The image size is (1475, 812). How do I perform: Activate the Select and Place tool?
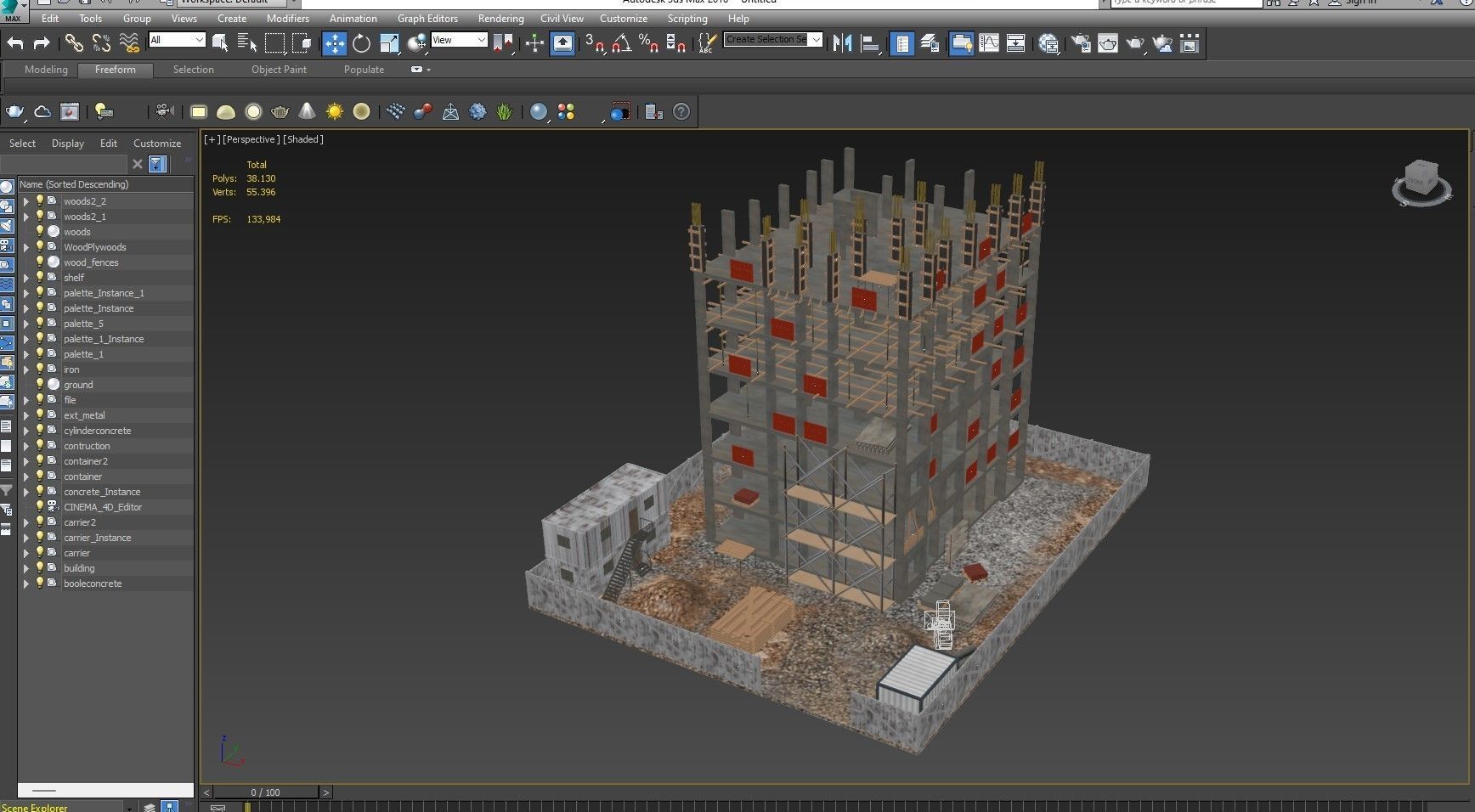417,42
